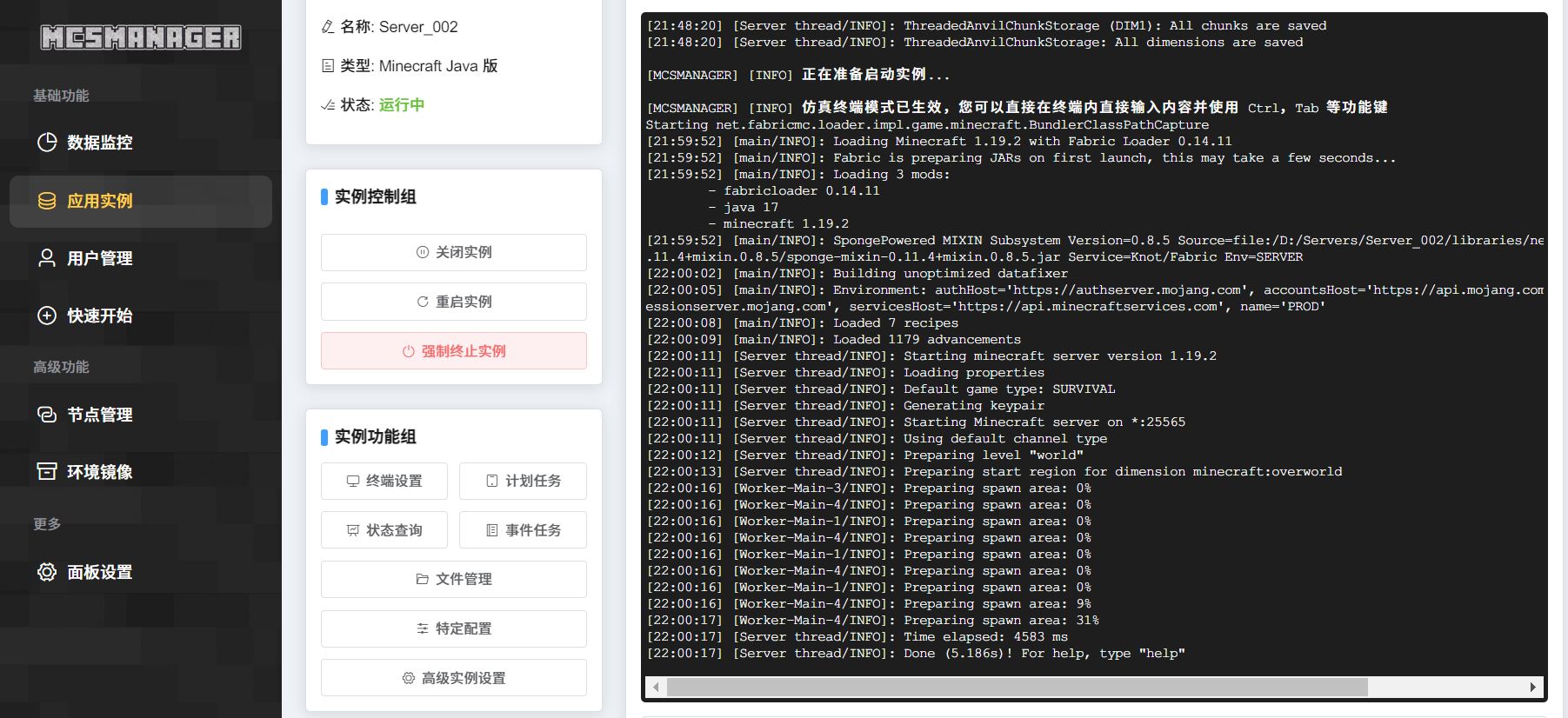Select the 应用实例 database icon
The image size is (1568, 718).
47,201
